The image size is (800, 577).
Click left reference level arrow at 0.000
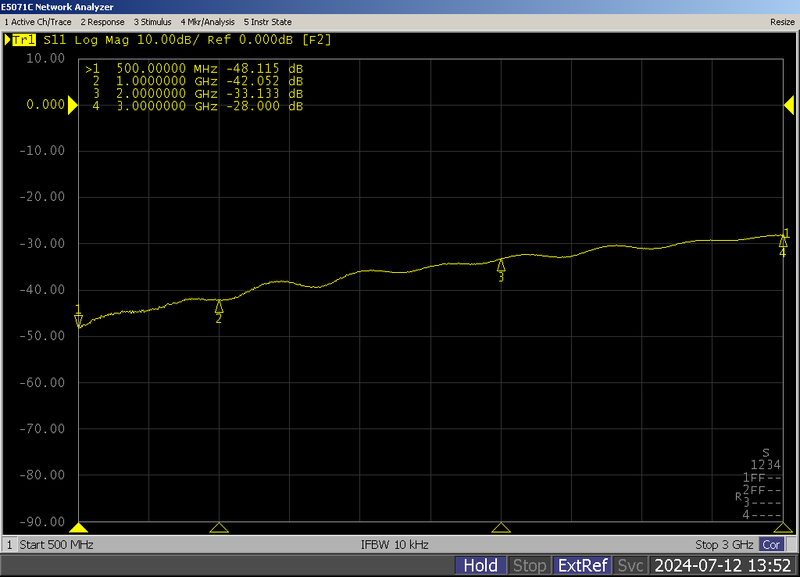point(73,105)
